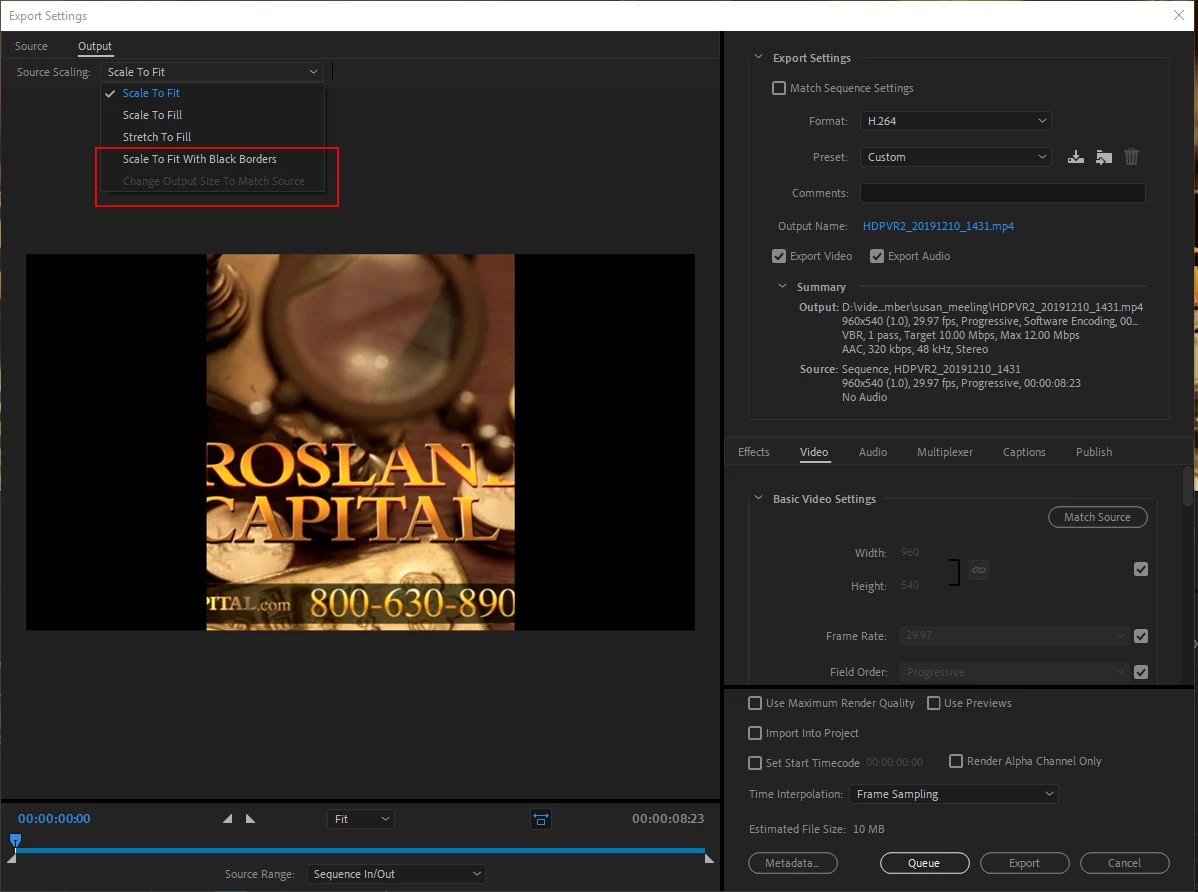Toggle Frame Rate match source checkbox

(x=1141, y=636)
